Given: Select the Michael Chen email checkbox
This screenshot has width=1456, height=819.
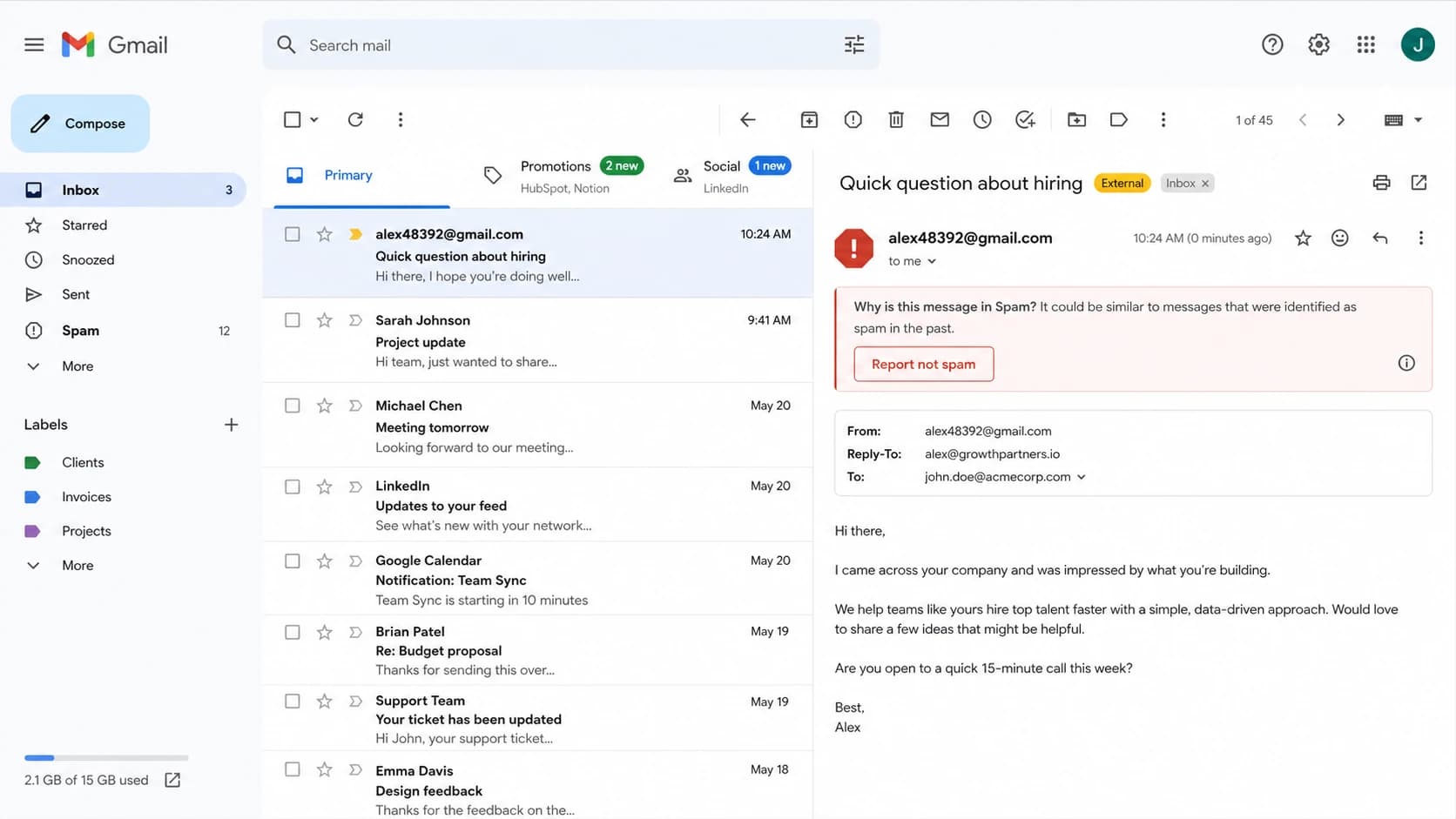Looking at the screenshot, I should pyautogui.click(x=293, y=406).
